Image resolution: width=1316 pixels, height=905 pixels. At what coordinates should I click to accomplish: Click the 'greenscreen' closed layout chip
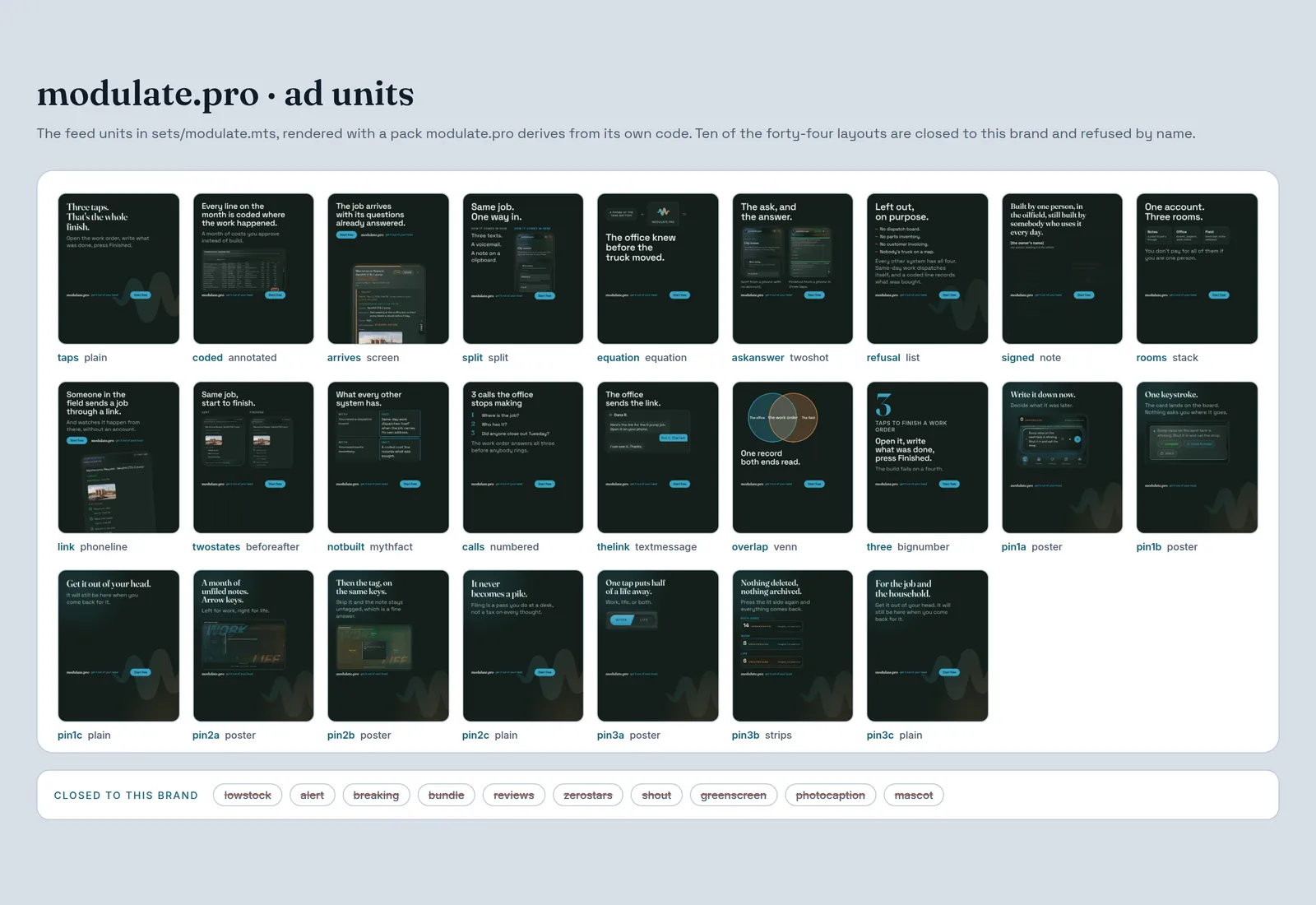[734, 796]
